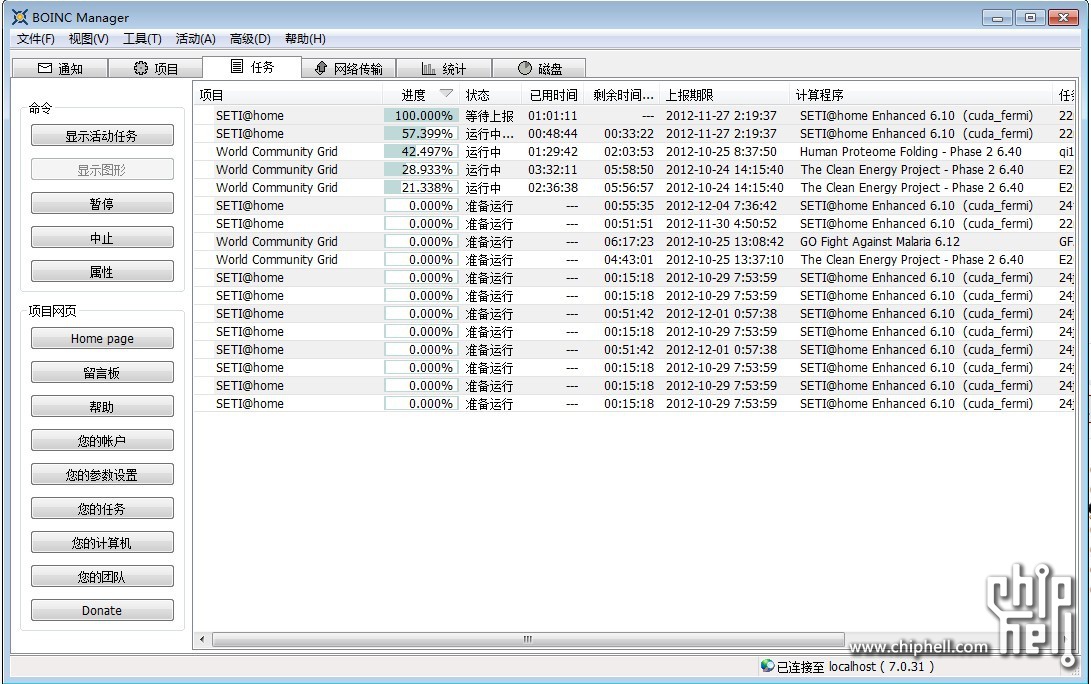Open the 文件(F) menu

pyautogui.click(x=35, y=39)
